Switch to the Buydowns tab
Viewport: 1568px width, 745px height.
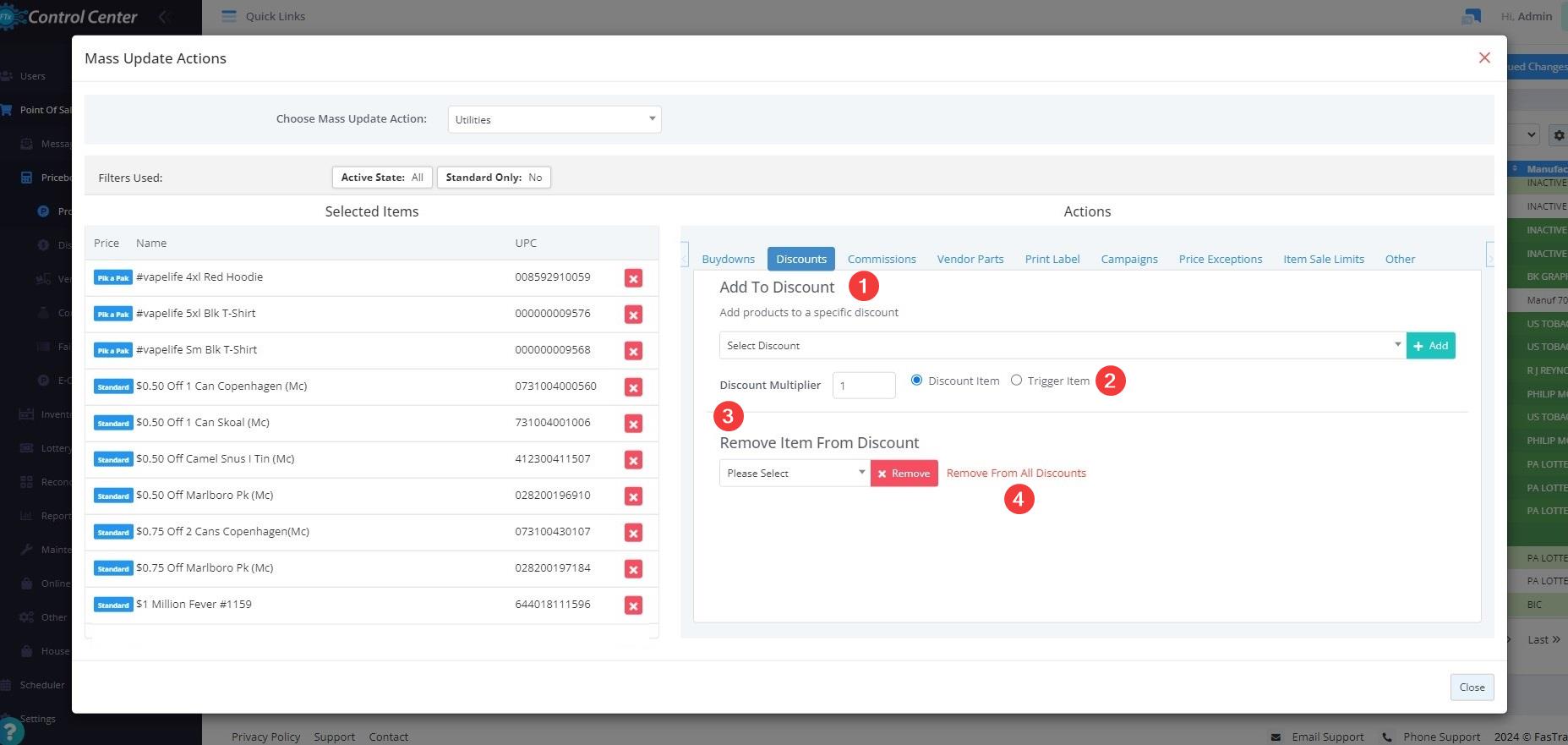[728, 259]
